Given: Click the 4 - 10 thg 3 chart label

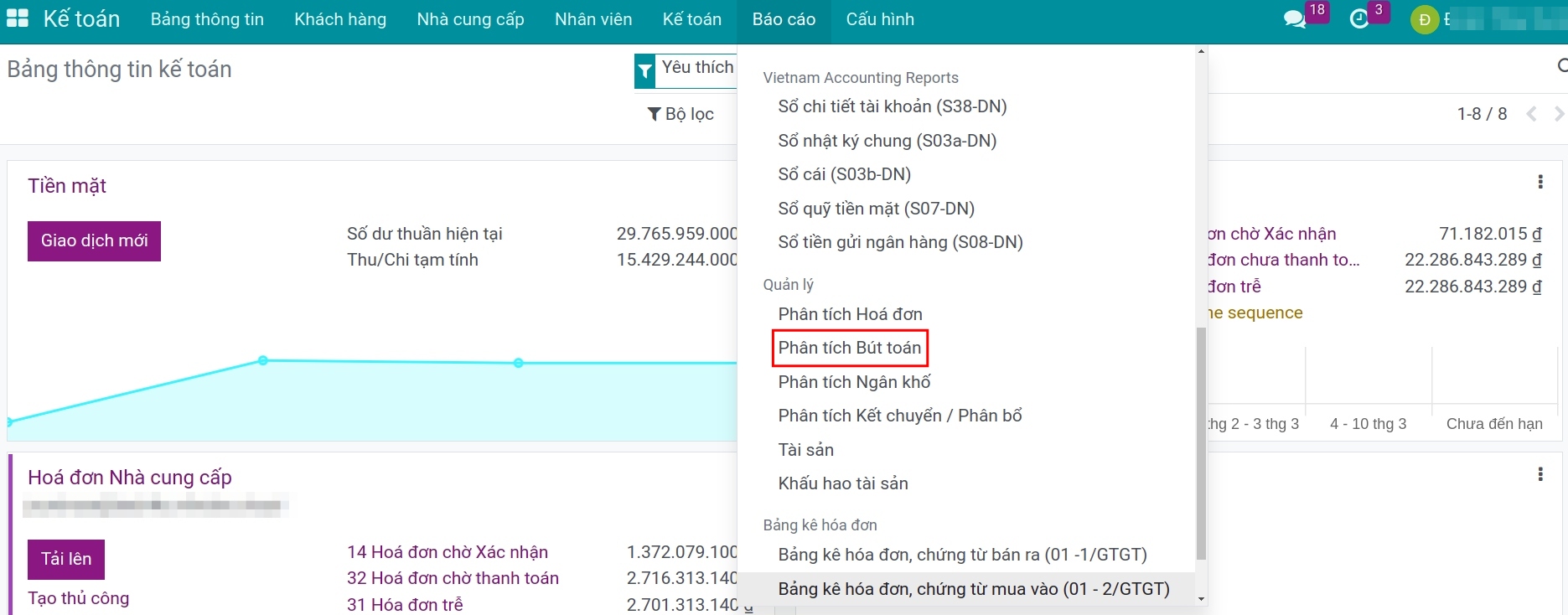Looking at the screenshot, I should point(1368,424).
